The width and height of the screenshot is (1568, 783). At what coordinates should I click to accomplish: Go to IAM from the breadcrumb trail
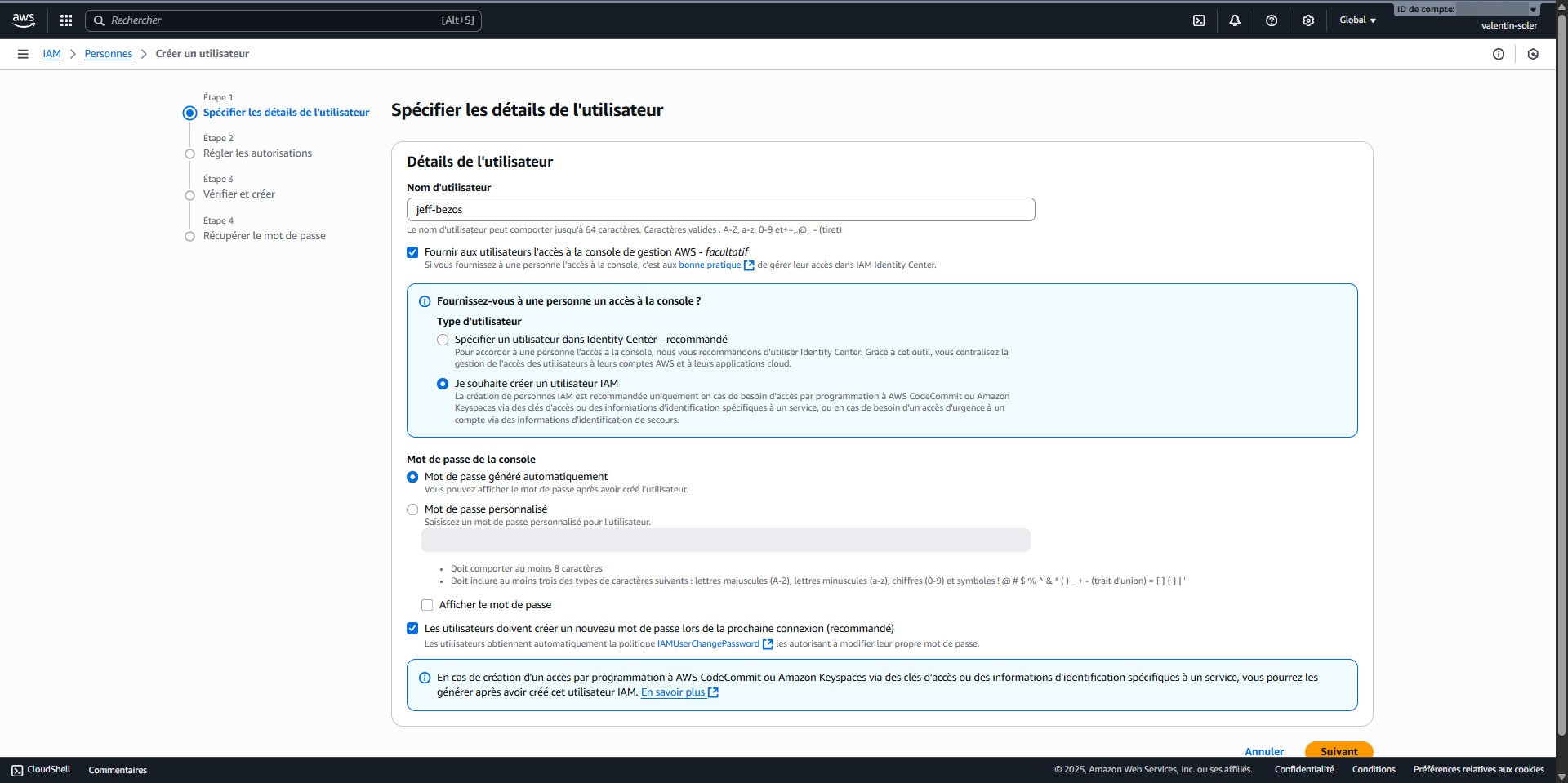click(x=51, y=53)
